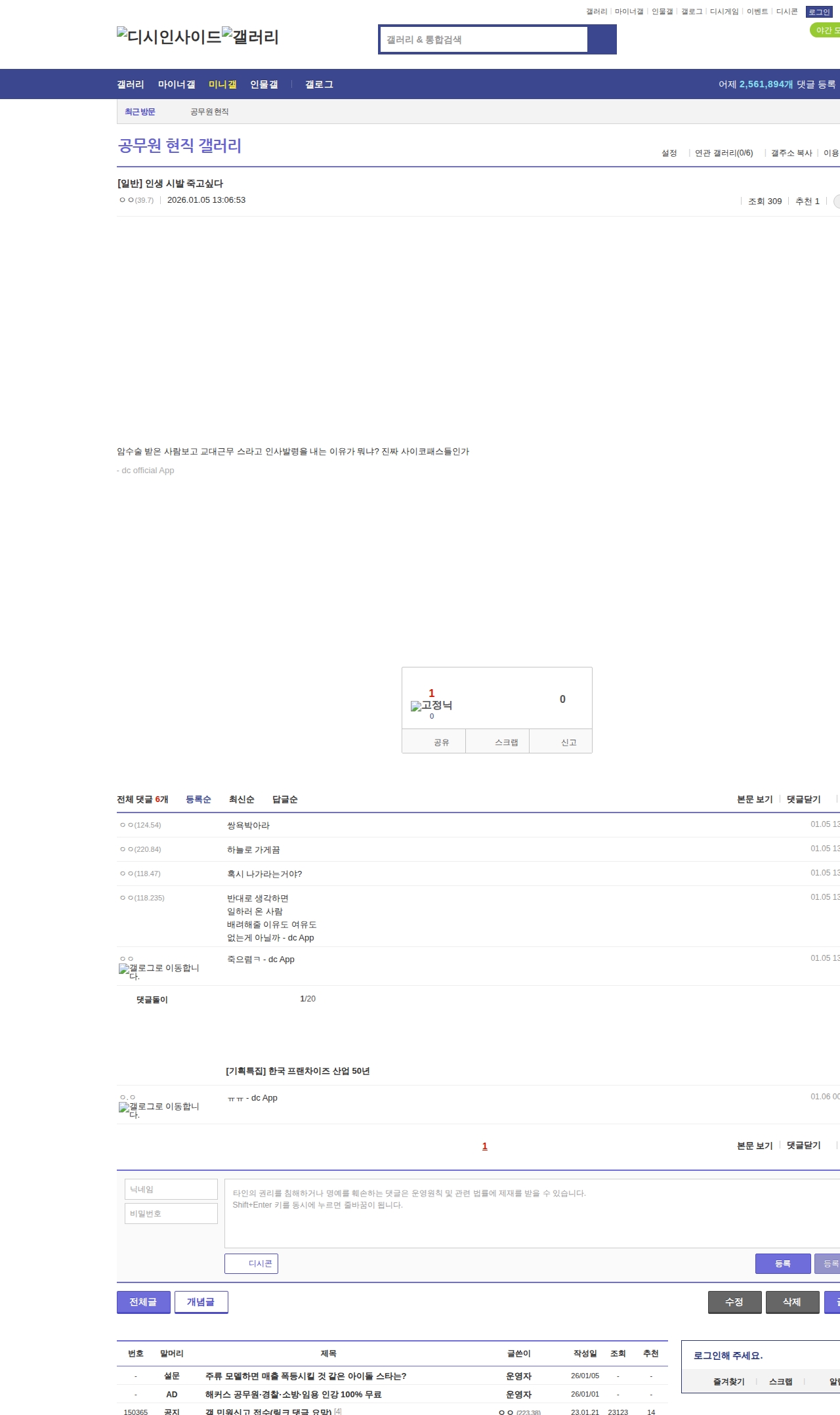Click the 신고 report button
Screen dimensions: 840x1415
tap(568, 742)
